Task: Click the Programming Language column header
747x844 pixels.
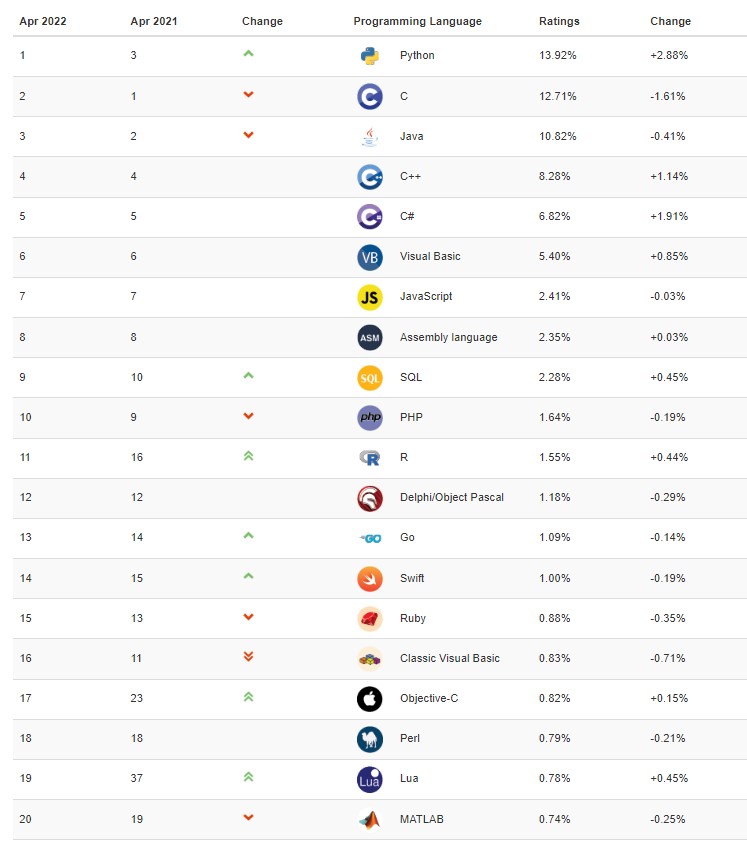Action: pyautogui.click(x=417, y=21)
